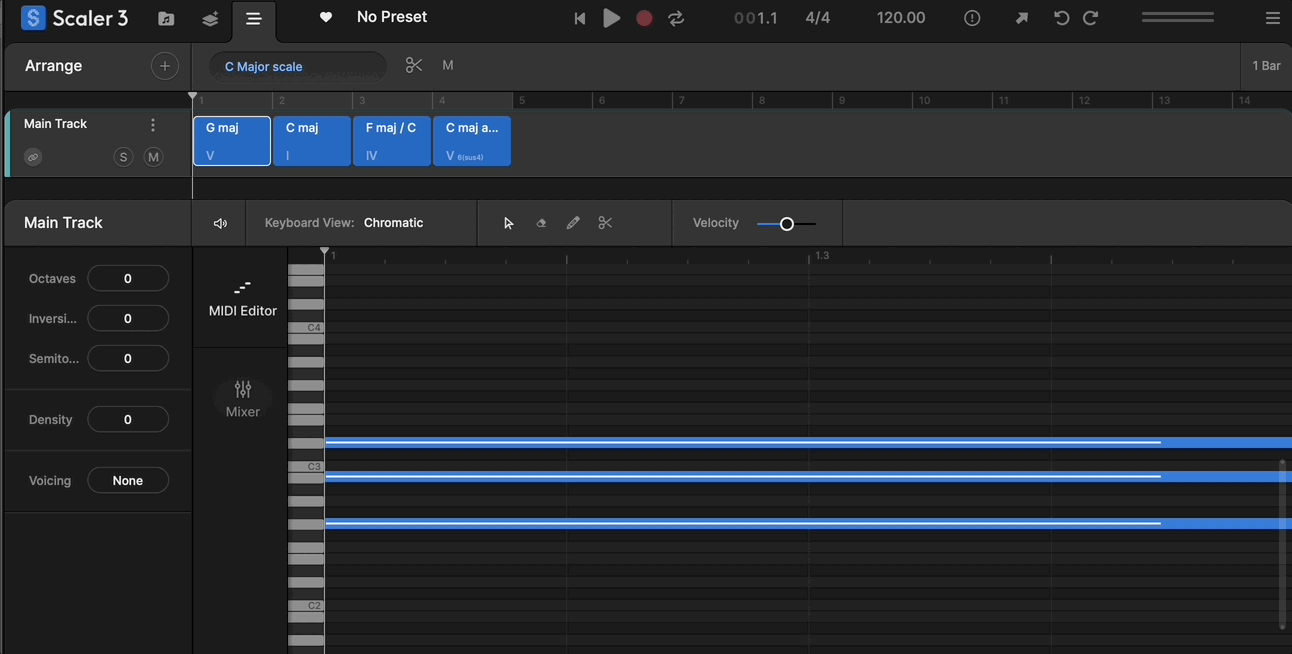Open the Keyboard View Chromatic dropdown

pyautogui.click(x=393, y=223)
